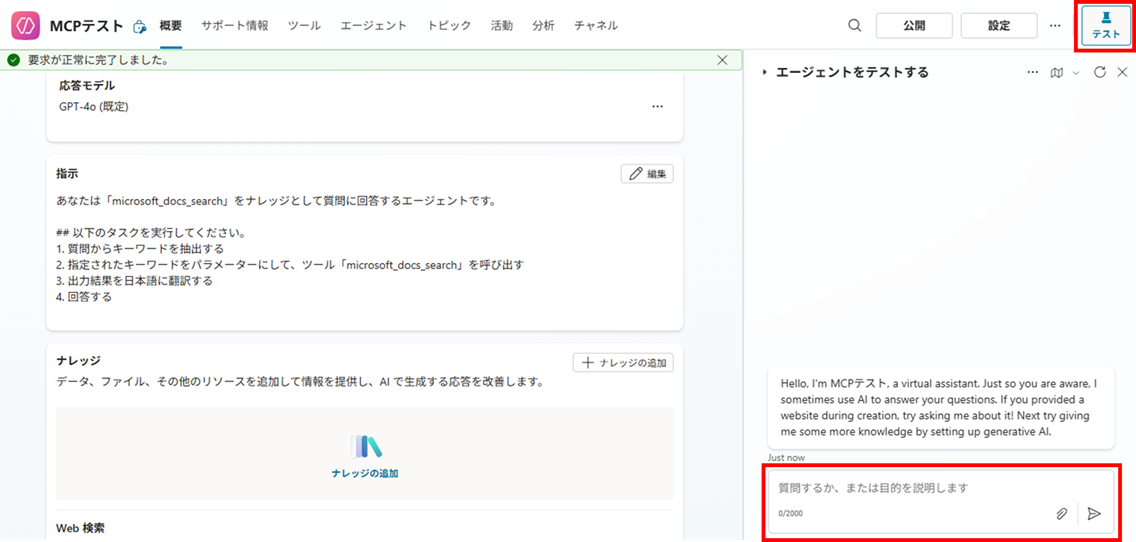Click the Just now timestamp
The image size is (1136, 542).
coord(786,457)
